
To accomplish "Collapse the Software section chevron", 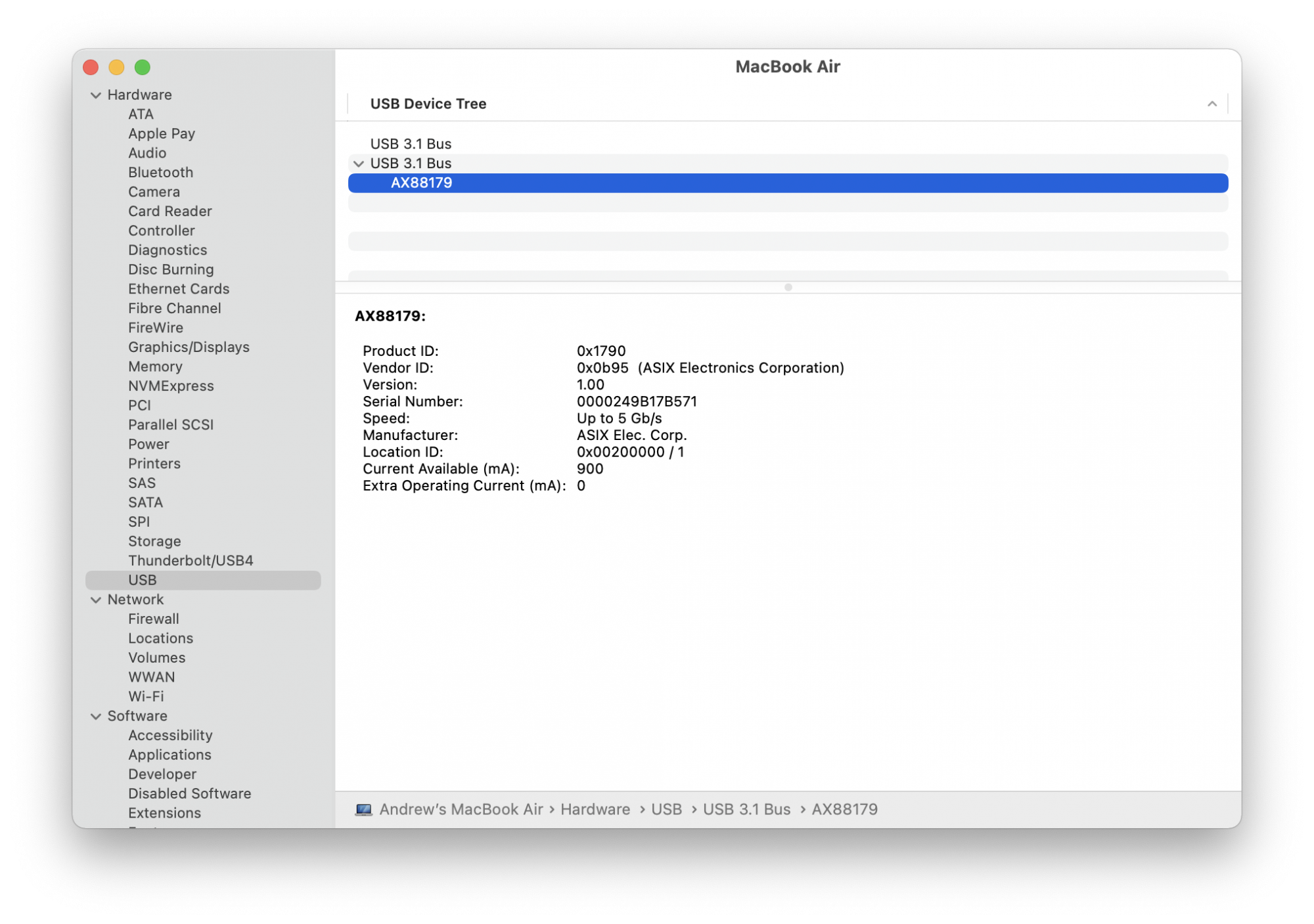I will pyautogui.click(x=96, y=716).
